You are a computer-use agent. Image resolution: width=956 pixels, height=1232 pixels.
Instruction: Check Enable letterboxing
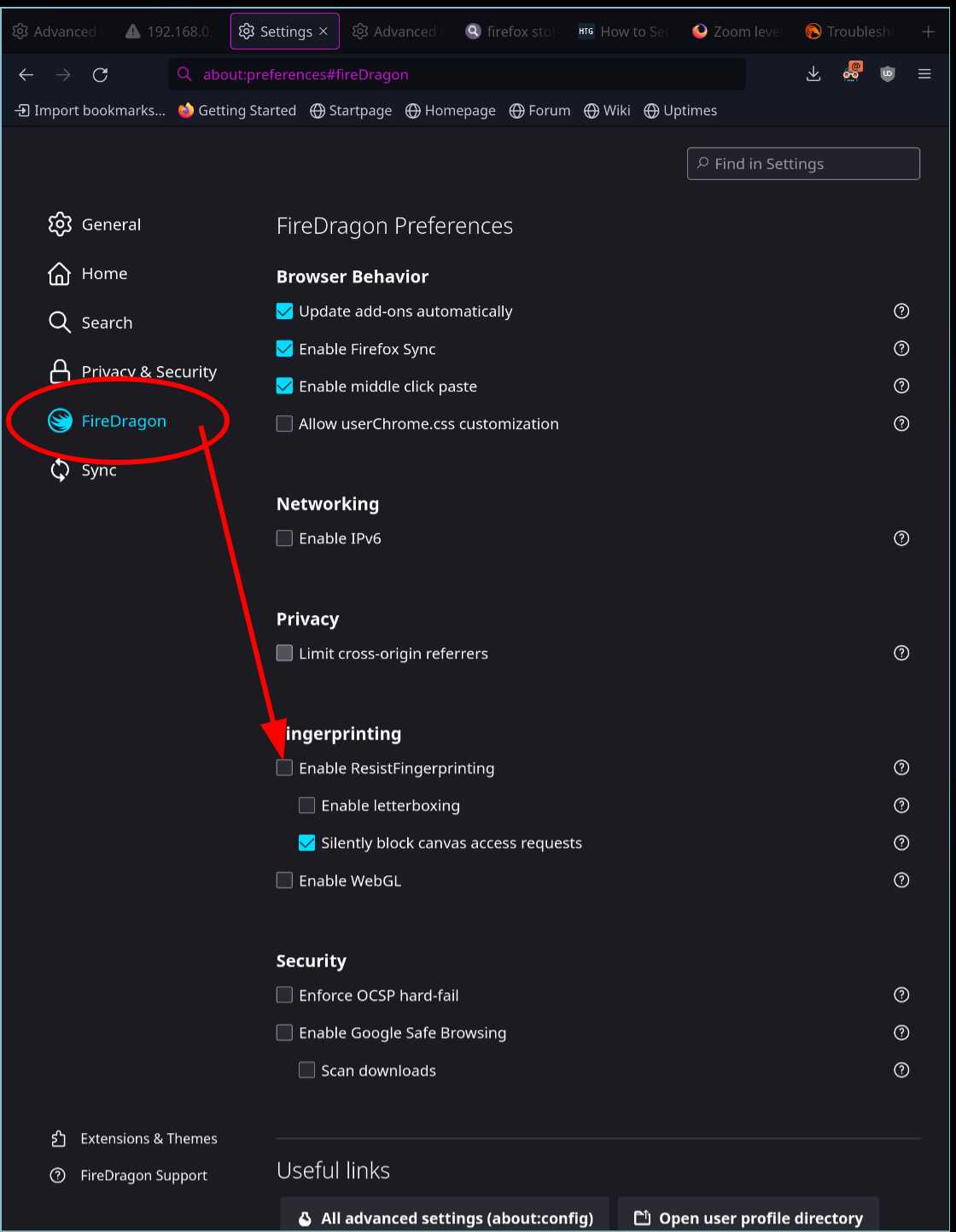coord(307,805)
